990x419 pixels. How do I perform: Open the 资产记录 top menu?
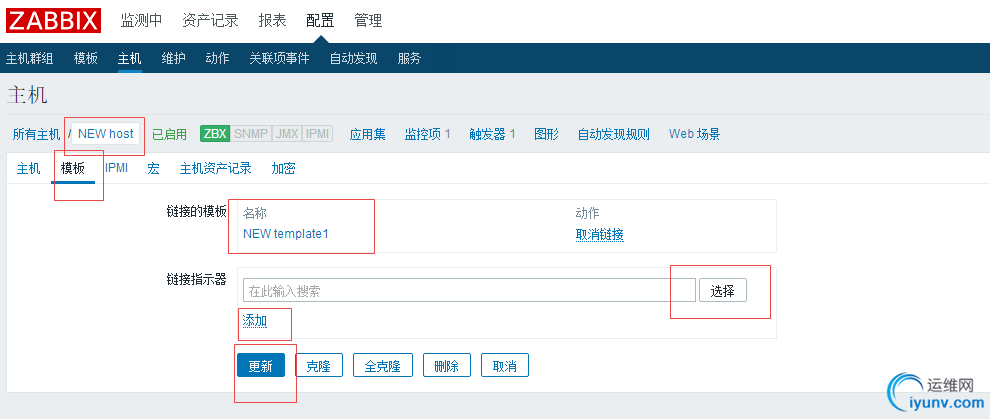pos(210,20)
